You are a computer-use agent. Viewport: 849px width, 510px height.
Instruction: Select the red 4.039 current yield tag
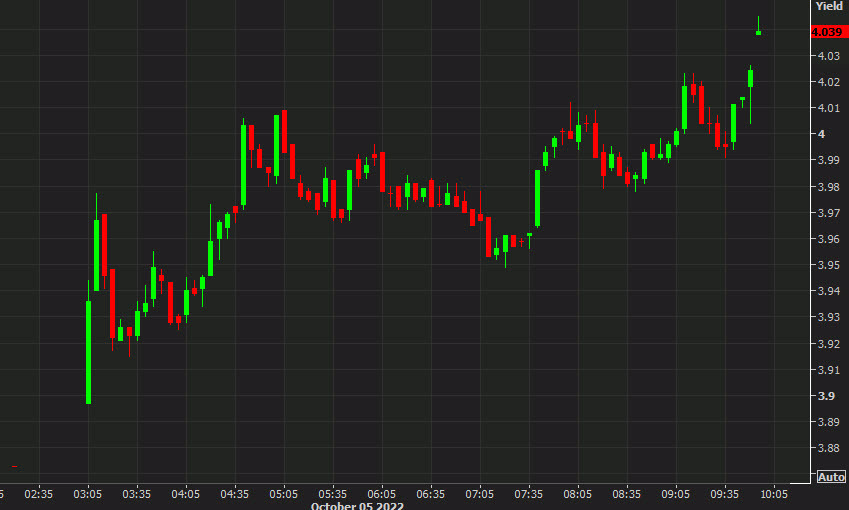[x=829, y=32]
